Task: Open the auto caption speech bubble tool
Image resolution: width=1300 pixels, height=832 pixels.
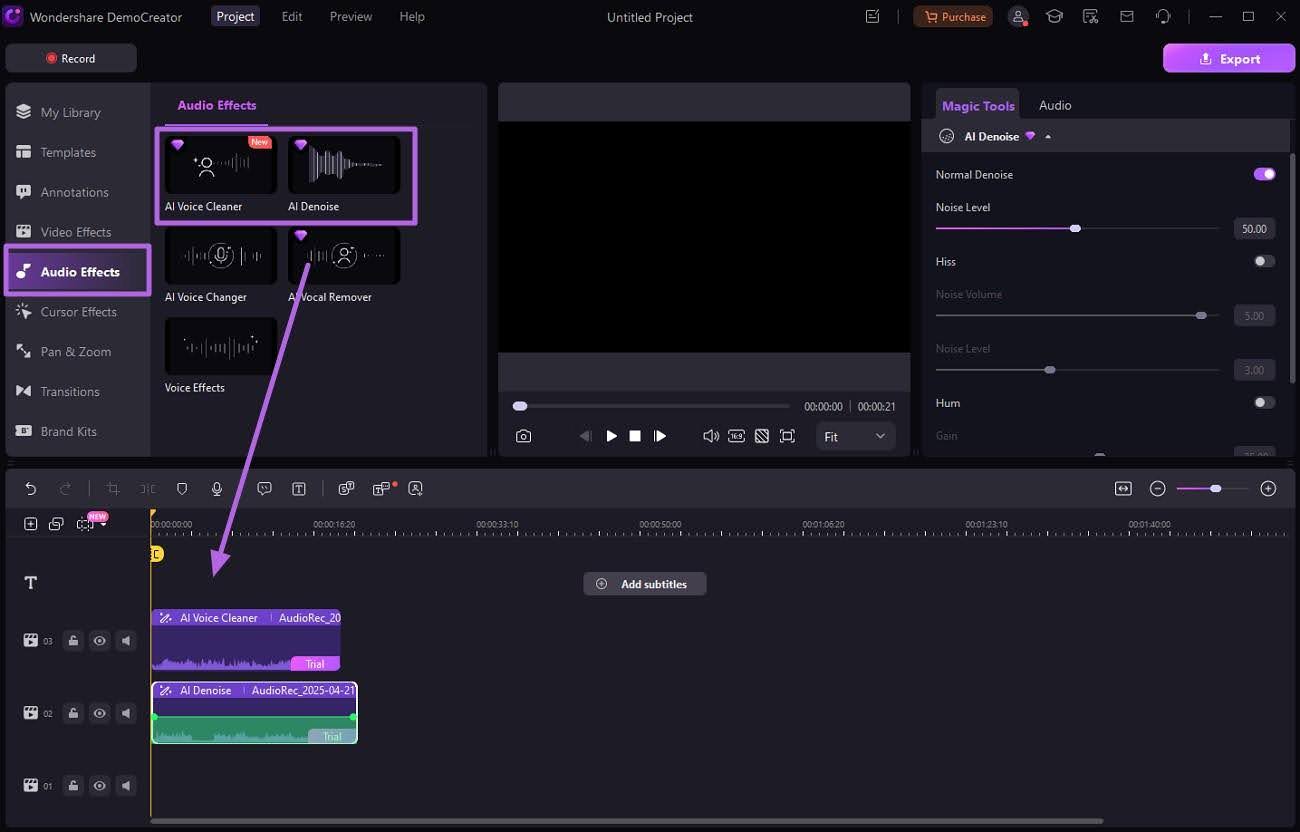Action: (264, 488)
